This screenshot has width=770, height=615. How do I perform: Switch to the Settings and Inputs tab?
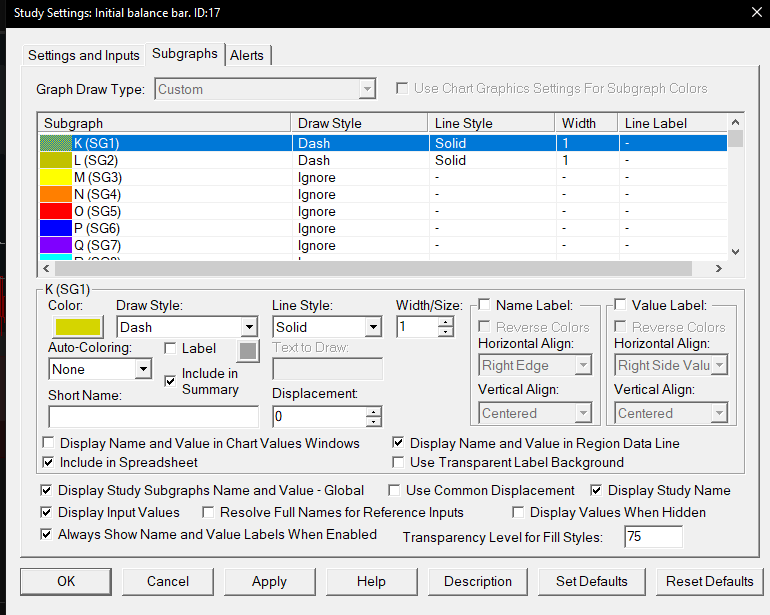coord(84,55)
